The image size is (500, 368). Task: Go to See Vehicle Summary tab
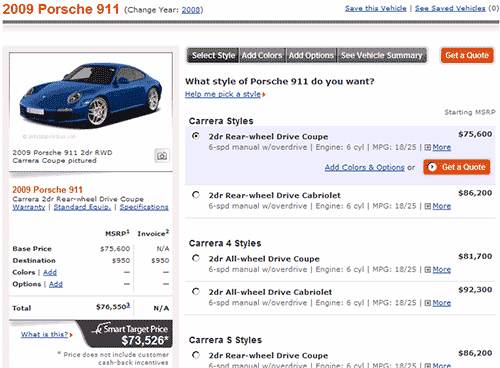click(x=382, y=55)
